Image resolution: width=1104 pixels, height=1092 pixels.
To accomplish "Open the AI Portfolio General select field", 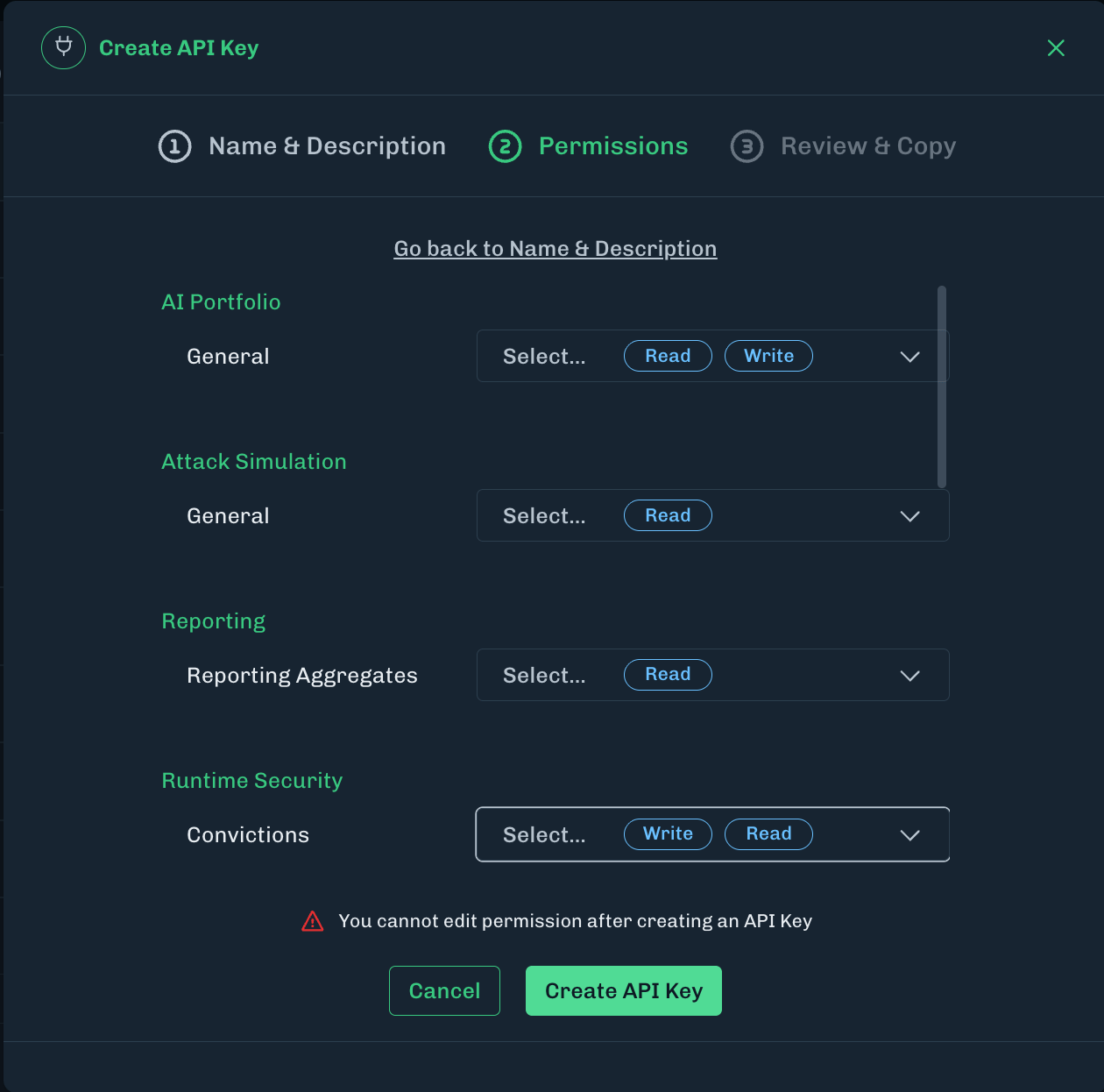I will 712,356.
